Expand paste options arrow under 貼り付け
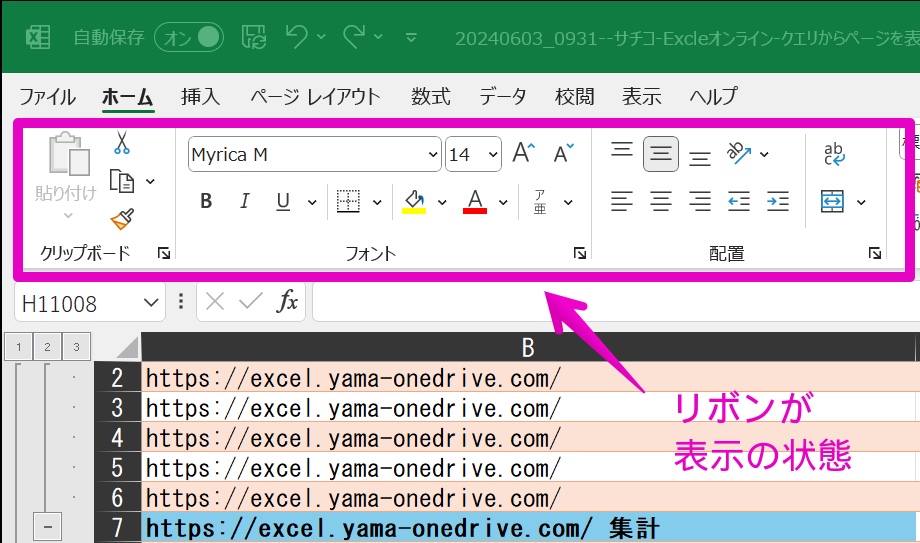The width and height of the screenshot is (920, 543). [68, 215]
